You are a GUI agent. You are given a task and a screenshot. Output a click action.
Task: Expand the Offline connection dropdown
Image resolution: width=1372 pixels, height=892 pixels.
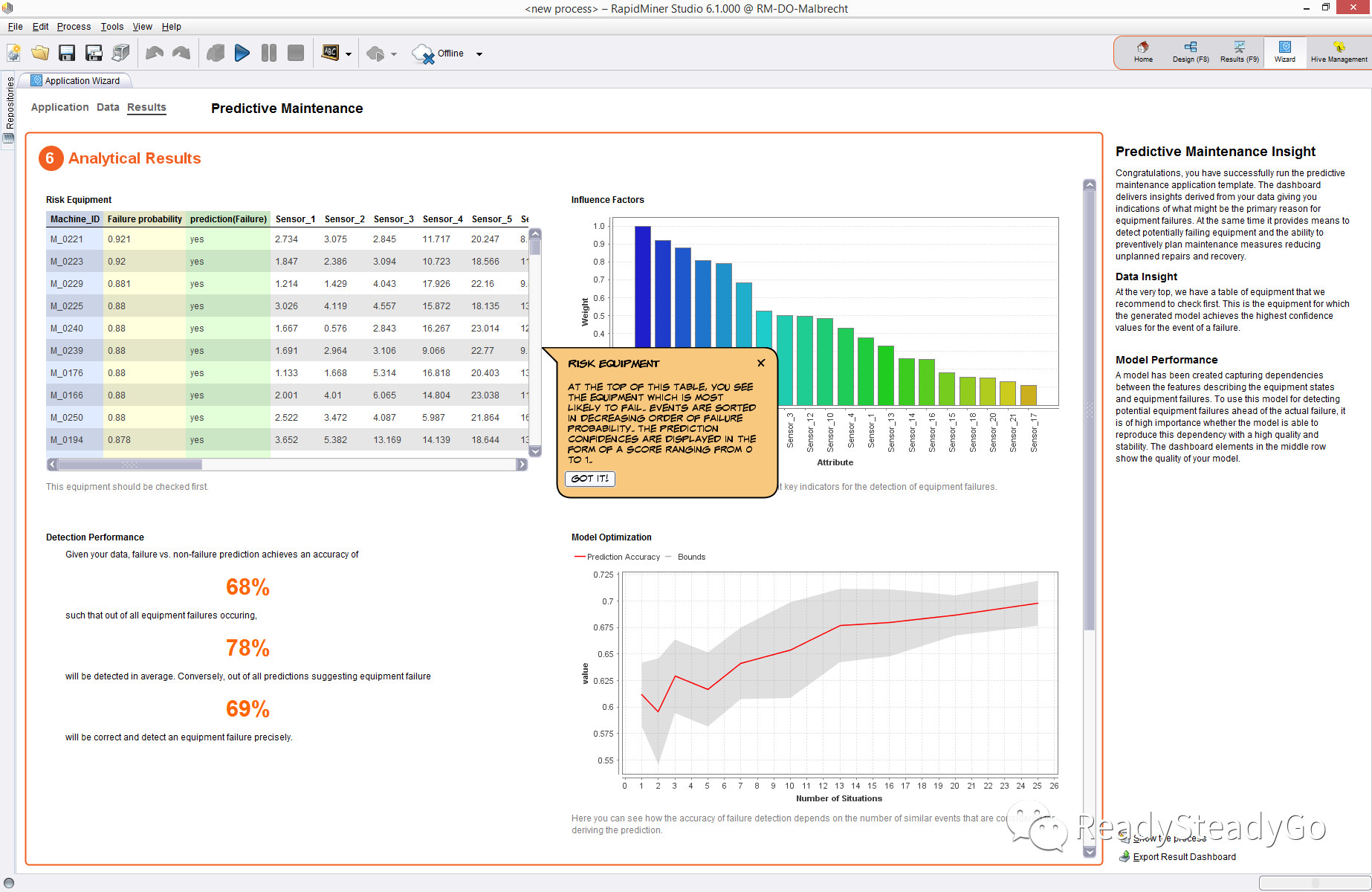coord(479,54)
